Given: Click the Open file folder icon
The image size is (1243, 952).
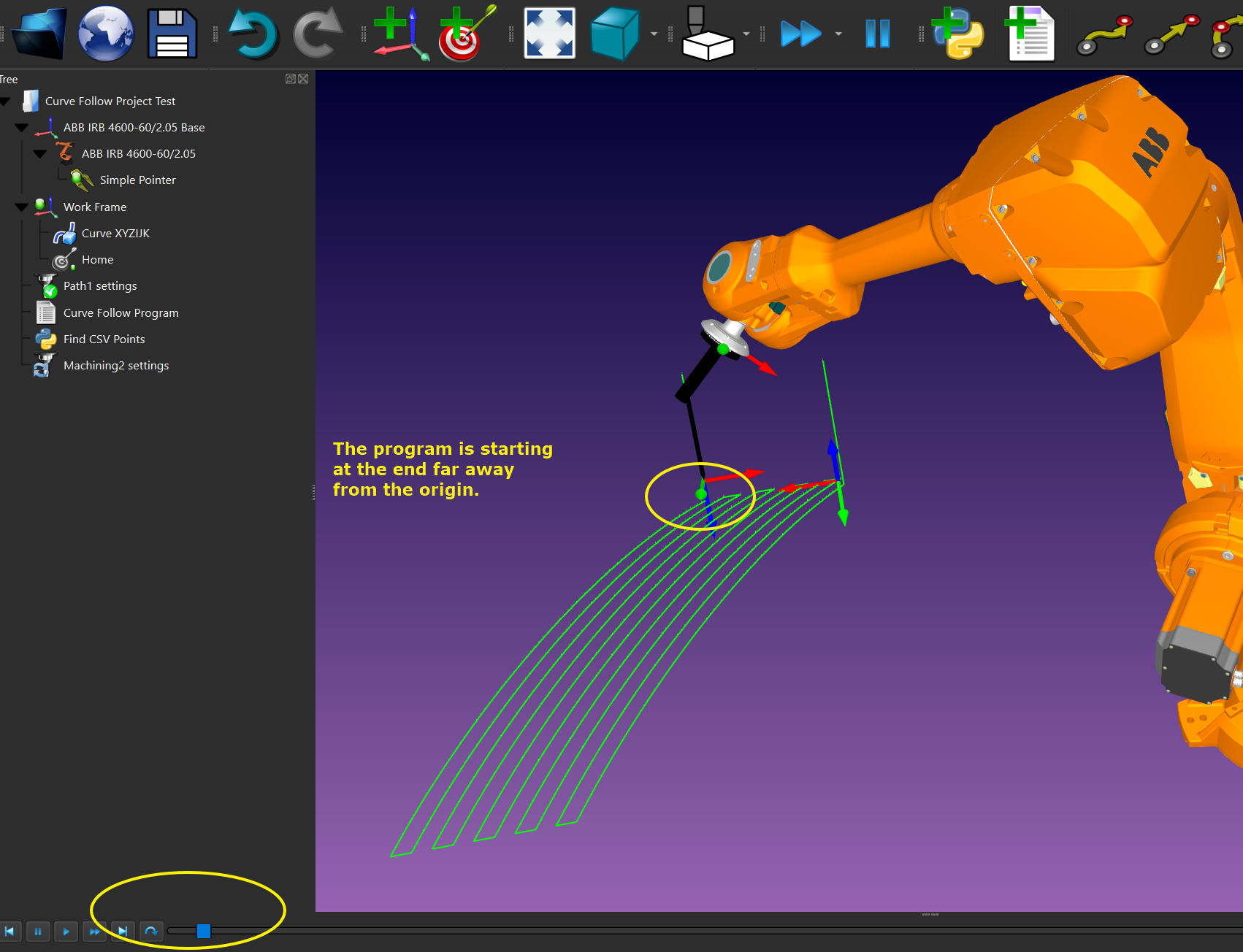Looking at the screenshot, I should click(39, 34).
